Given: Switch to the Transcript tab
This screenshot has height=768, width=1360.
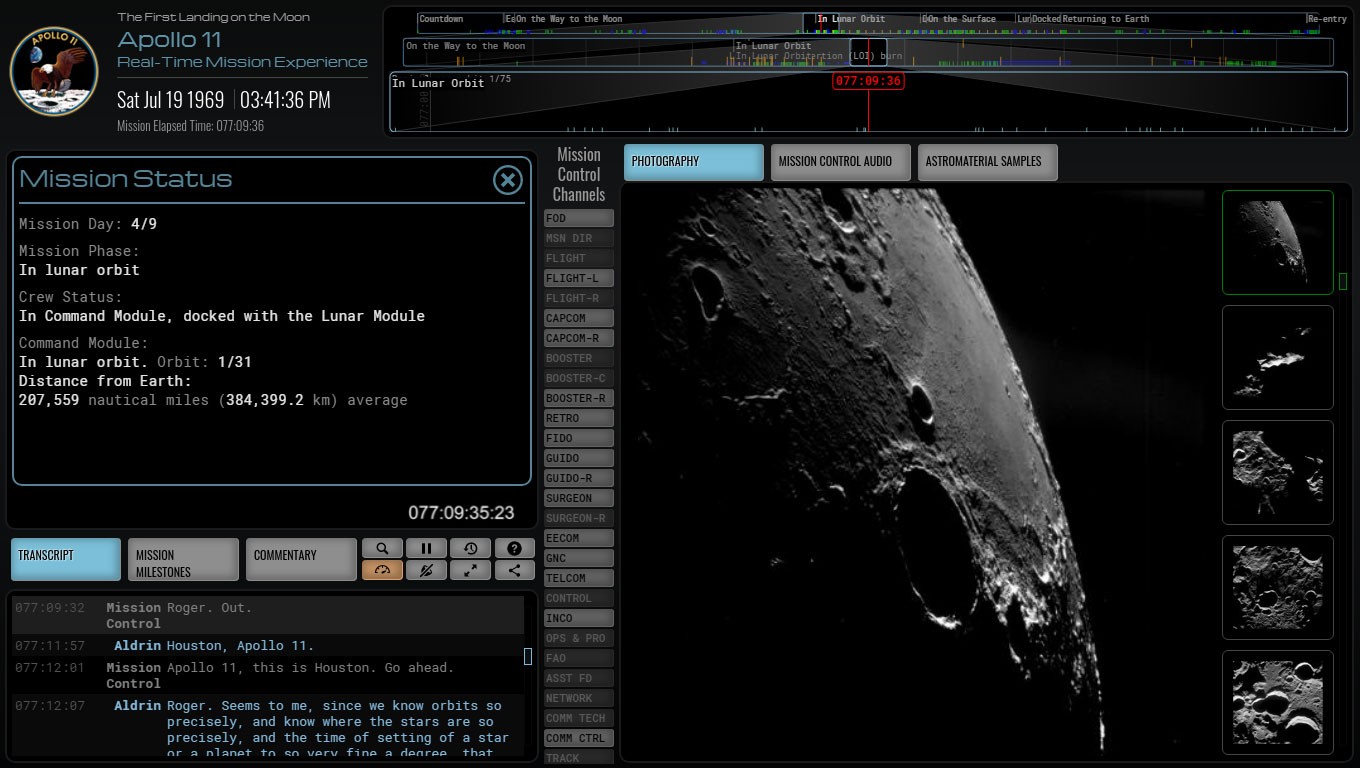Looking at the screenshot, I should pyautogui.click(x=66, y=559).
